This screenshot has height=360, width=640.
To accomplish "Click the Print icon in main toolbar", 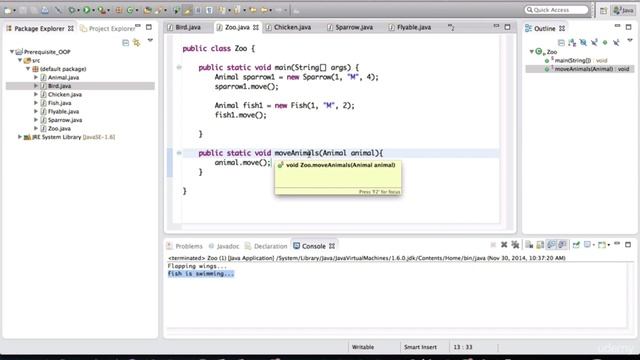I will coord(45,10).
